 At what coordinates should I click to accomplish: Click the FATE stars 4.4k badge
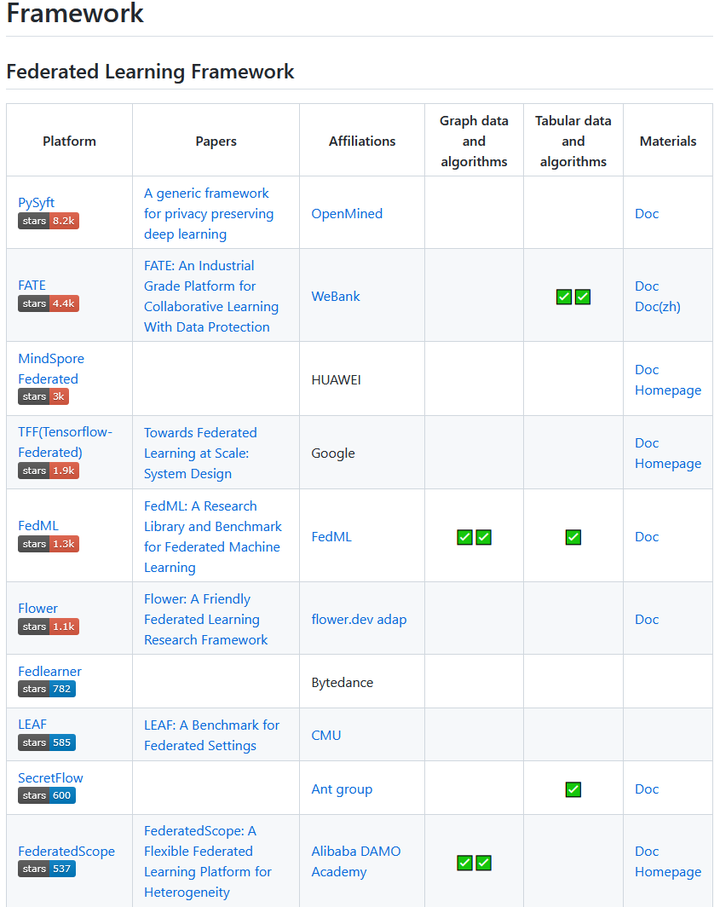pos(48,304)
